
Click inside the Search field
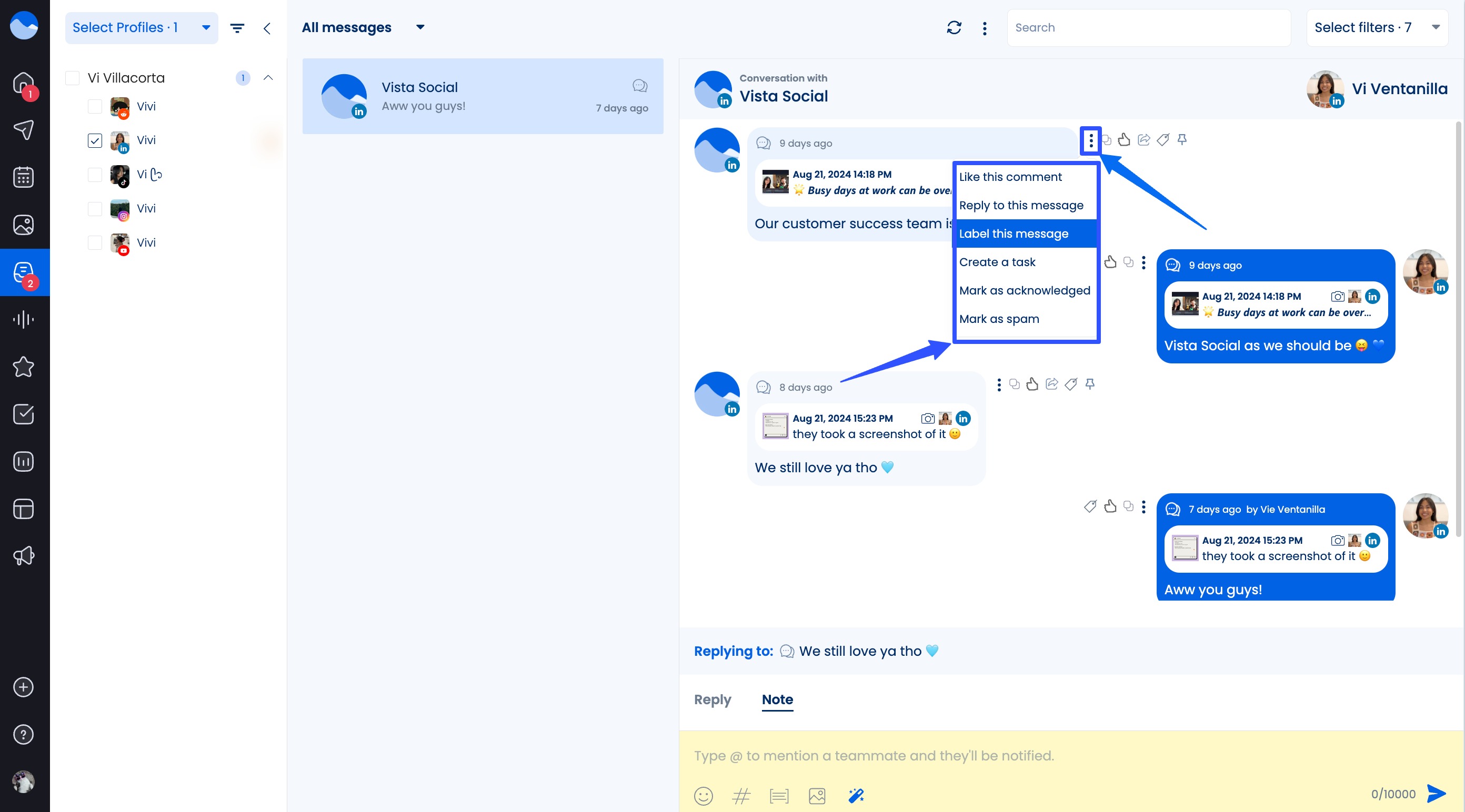click(1148, 27)
